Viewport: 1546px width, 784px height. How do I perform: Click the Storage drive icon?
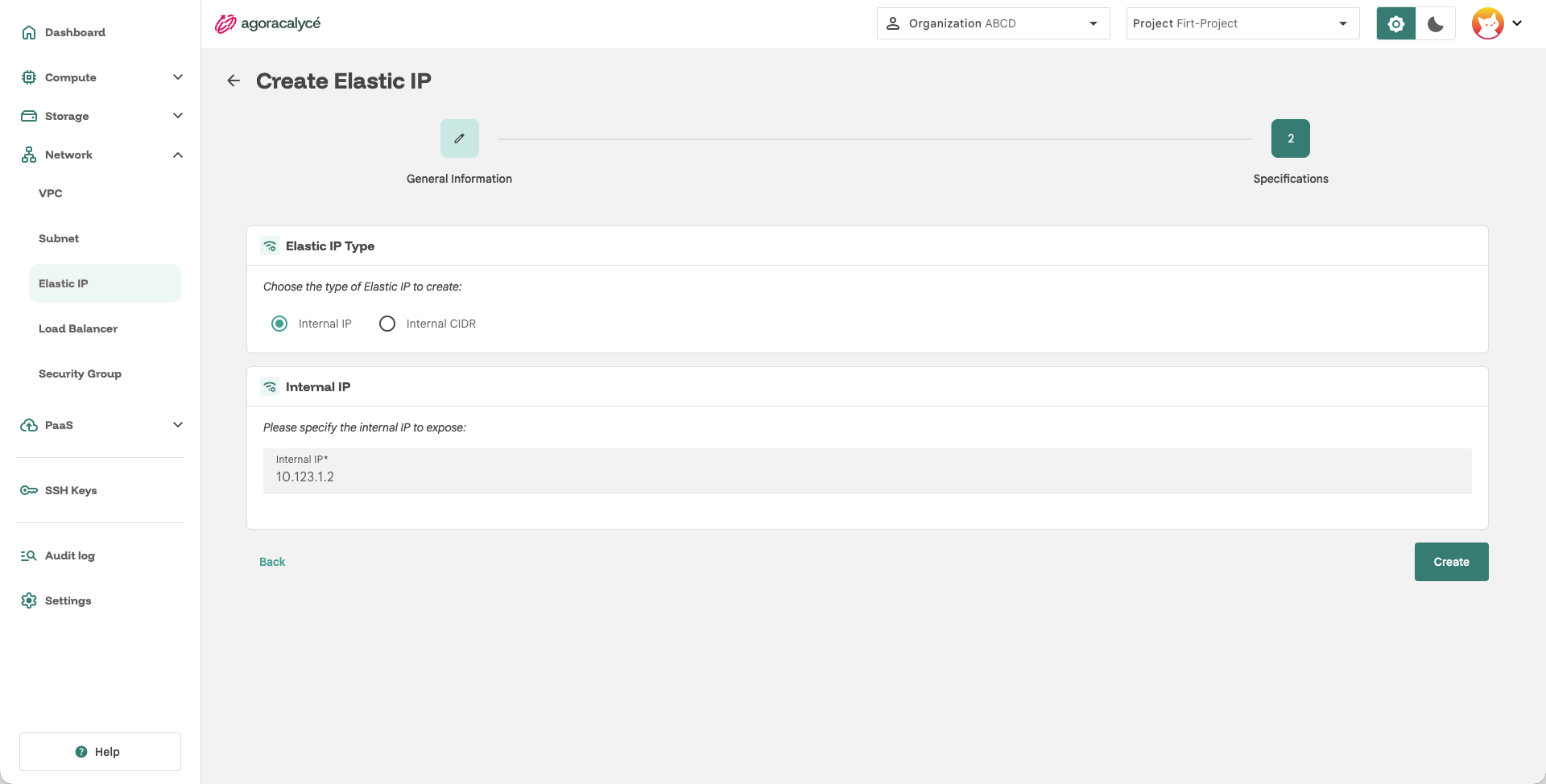(29, 116)
